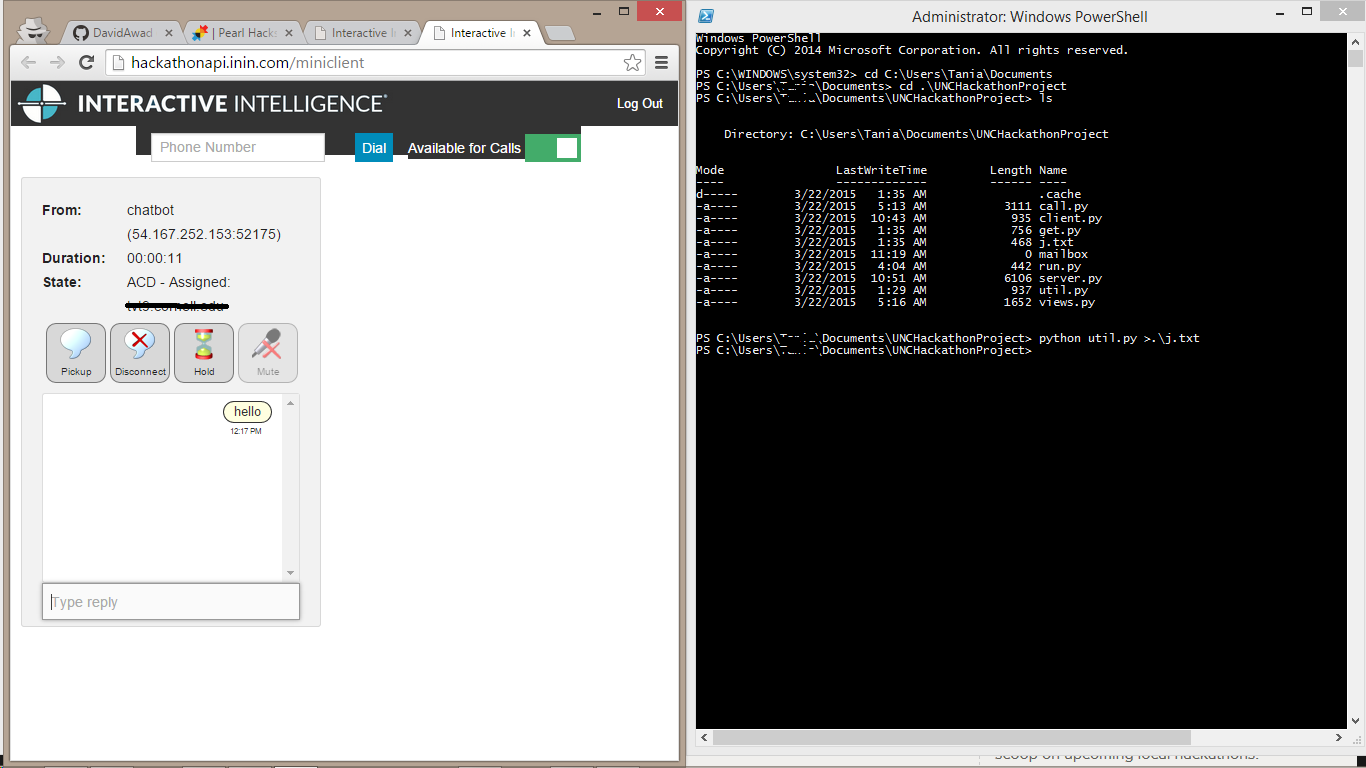This screenshot has height=768, width=1366.
Task: Toggle the Available for Calls switch
Action: pyautogui.click(x=552, y=148)
